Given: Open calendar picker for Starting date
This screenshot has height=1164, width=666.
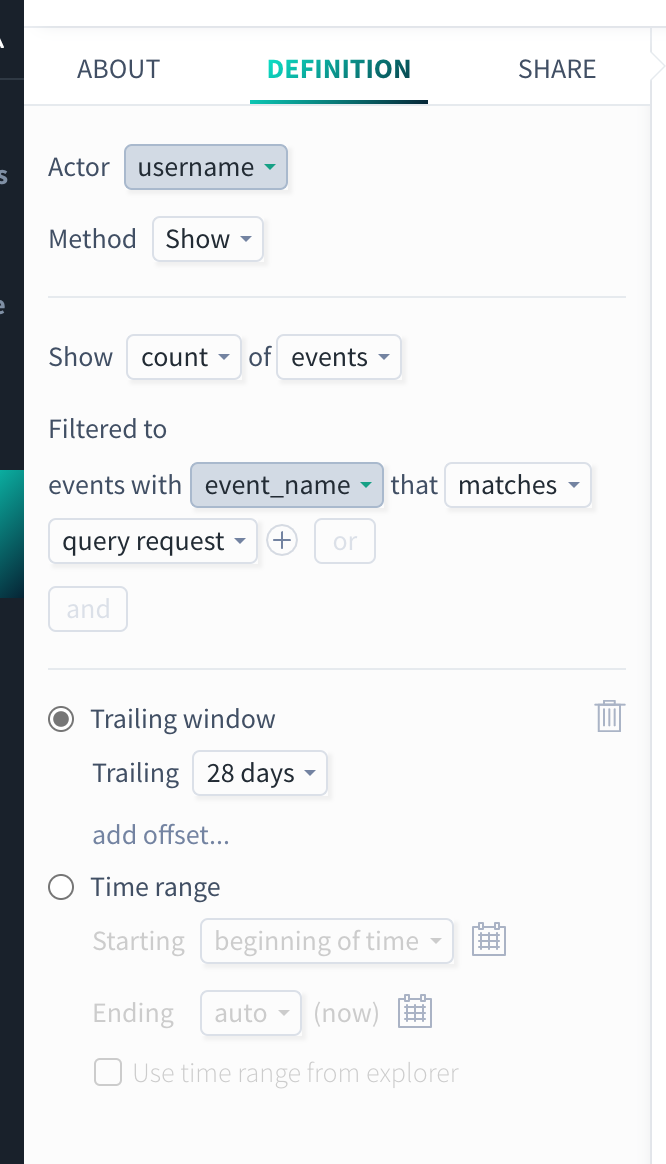Looking at the screenshot, I should (x=489, y=939).
